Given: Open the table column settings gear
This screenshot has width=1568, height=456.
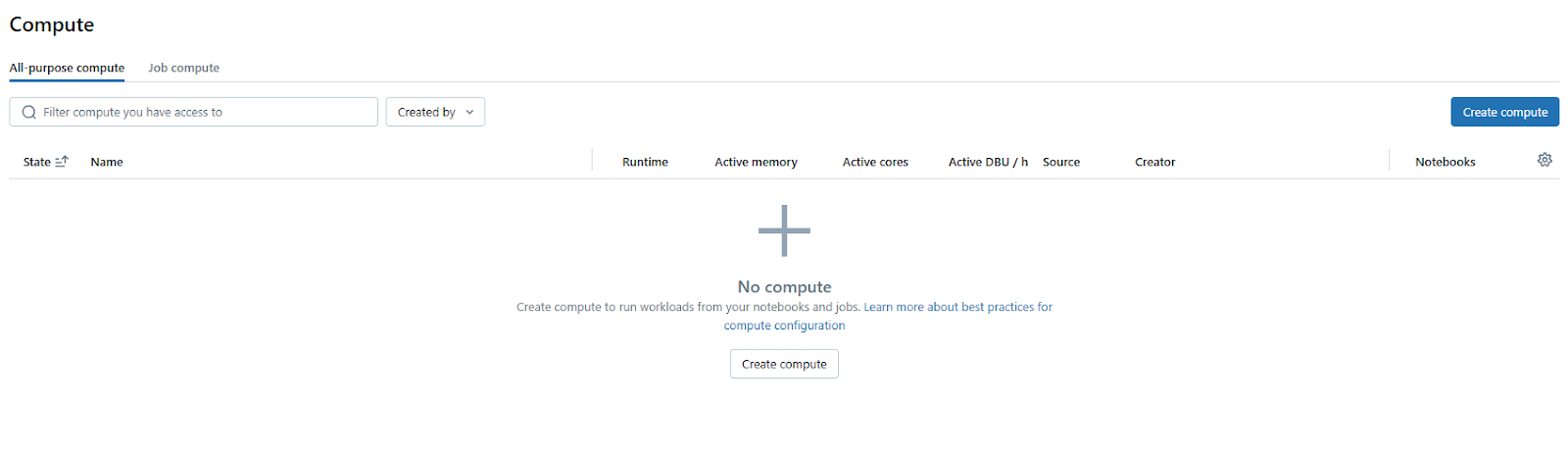Looking at the screenshot, I should pyautogui.click(x=1544, y=160).
